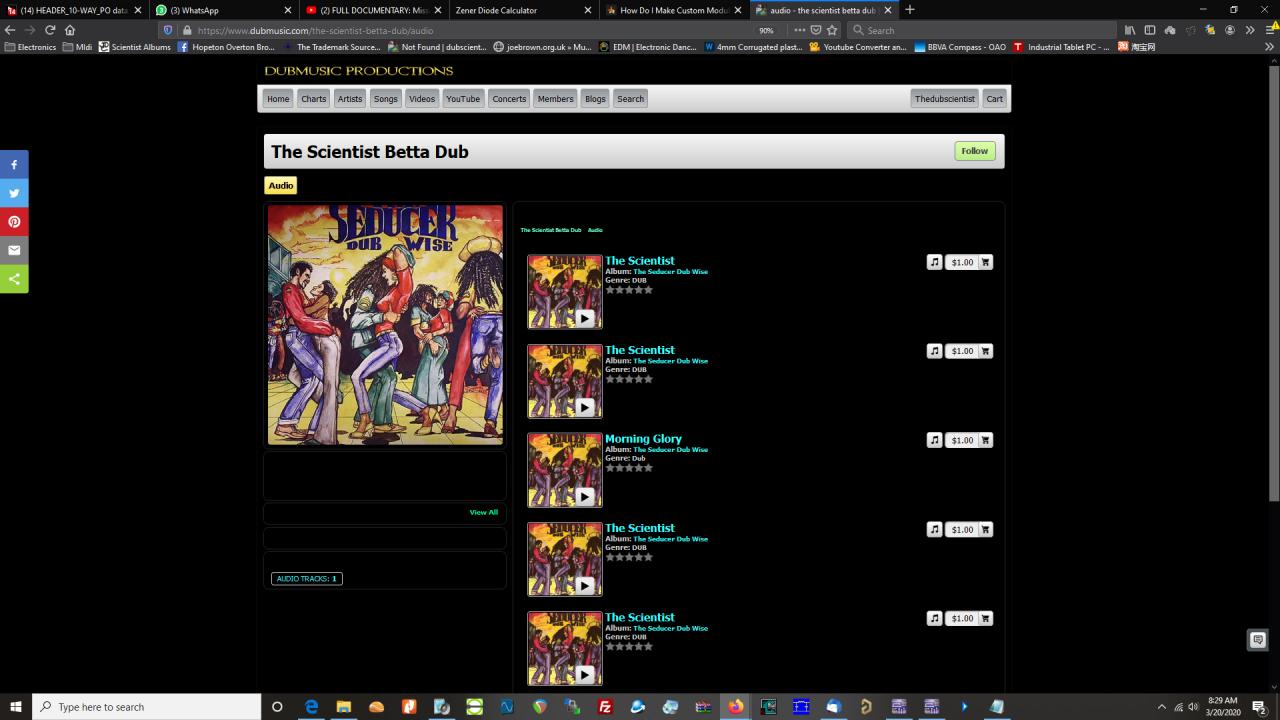This screenshot has height=720, width=1280.
Task: Open the Windows Start menu
Action: 16,707
